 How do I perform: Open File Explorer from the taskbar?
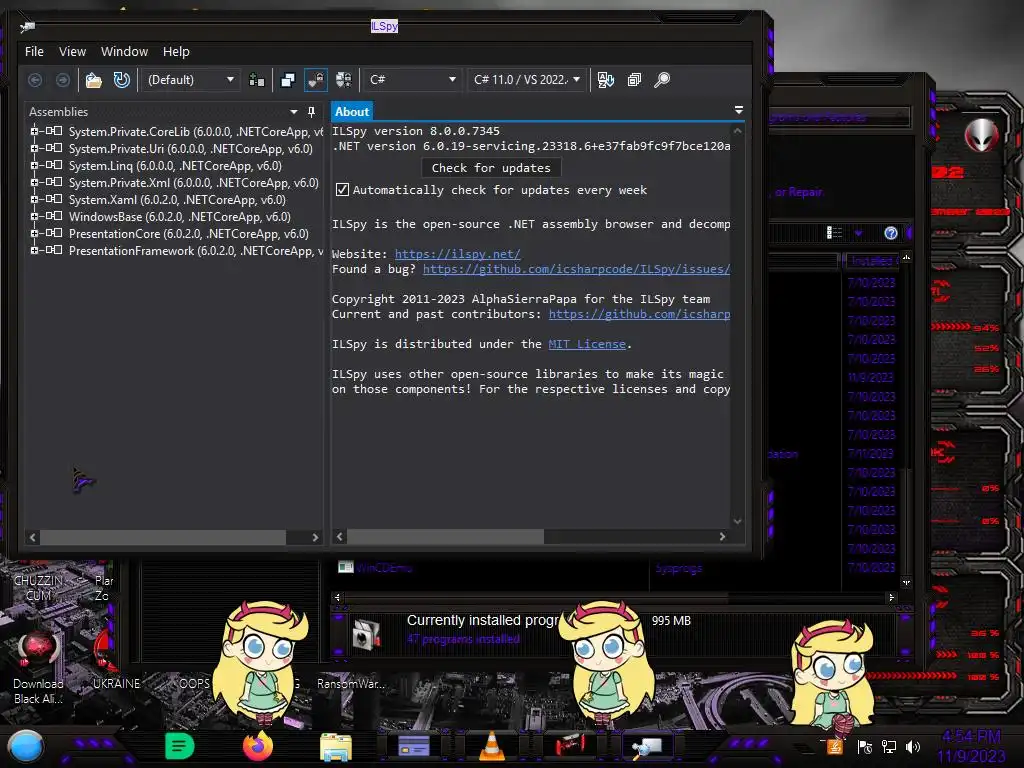pos(336,747)
